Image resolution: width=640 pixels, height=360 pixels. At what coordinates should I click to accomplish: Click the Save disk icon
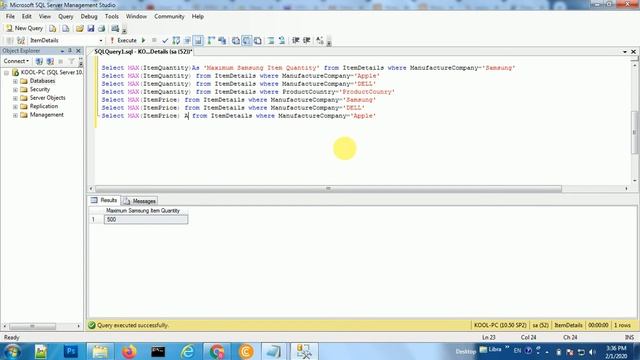click(91, 29)
